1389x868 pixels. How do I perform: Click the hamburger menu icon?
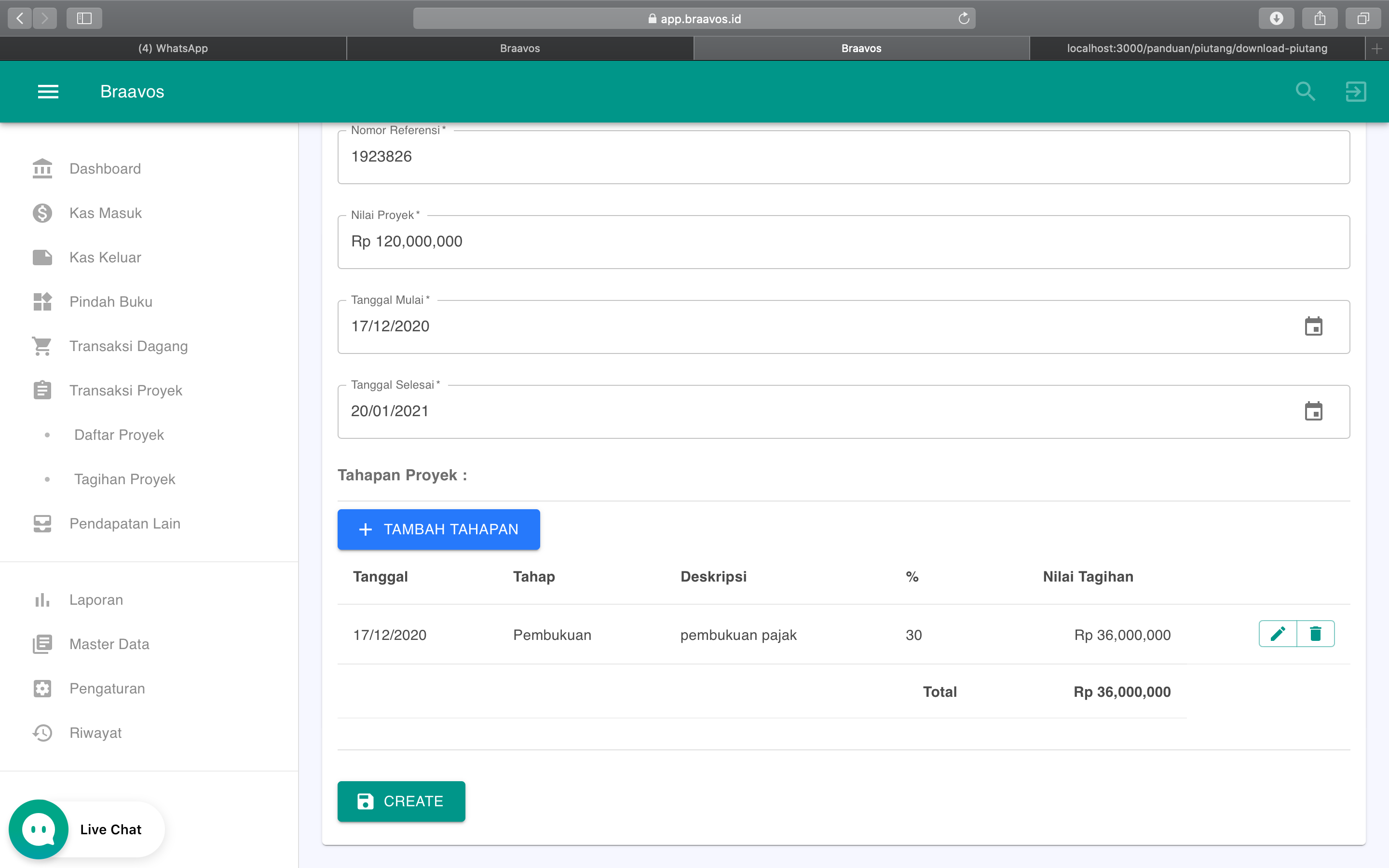pyautogui.click(x=48, y=92)
